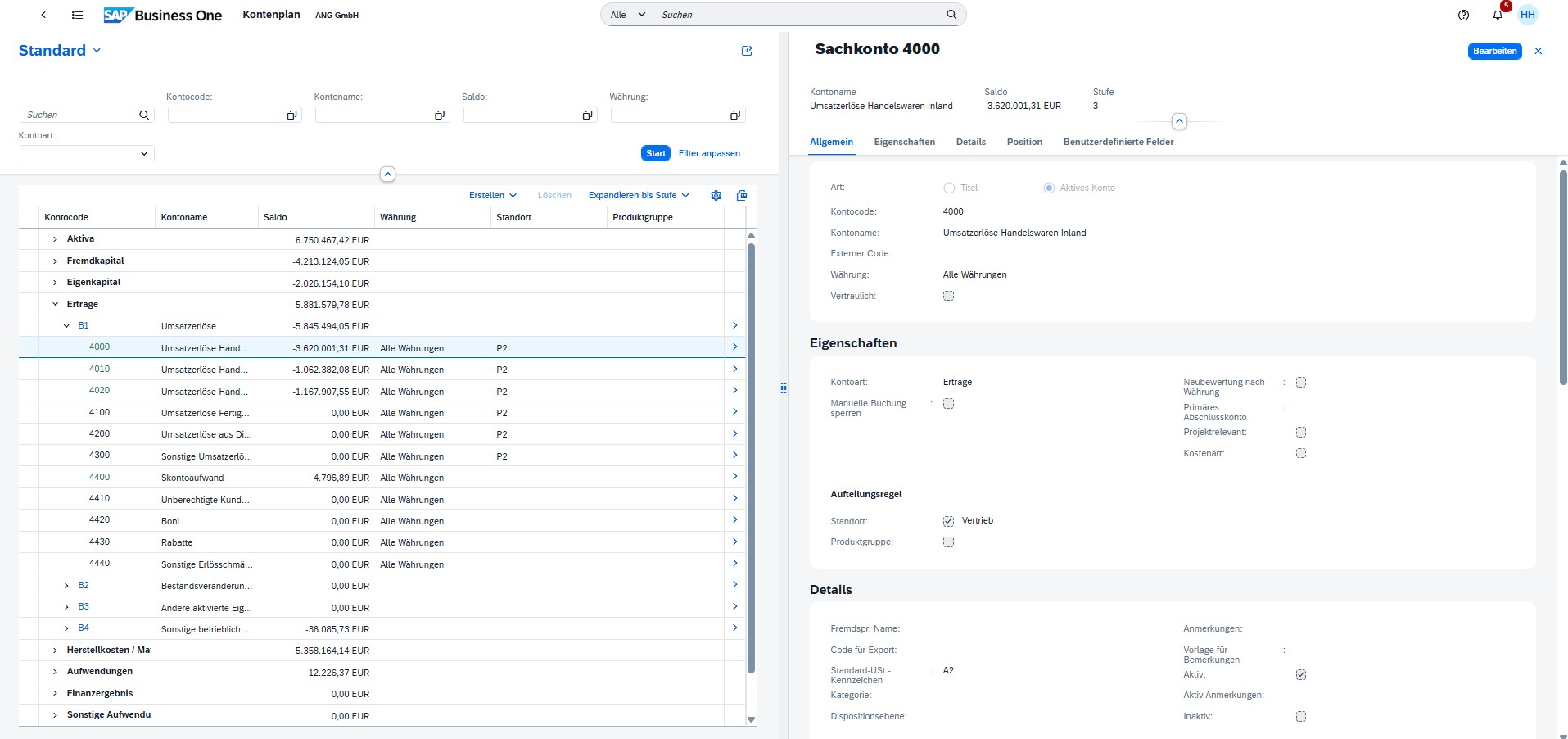The height and width of the screenshot is (739, 1568).
Task: Open the navigation list icon beside the back arrow
Action: (76, 15)
